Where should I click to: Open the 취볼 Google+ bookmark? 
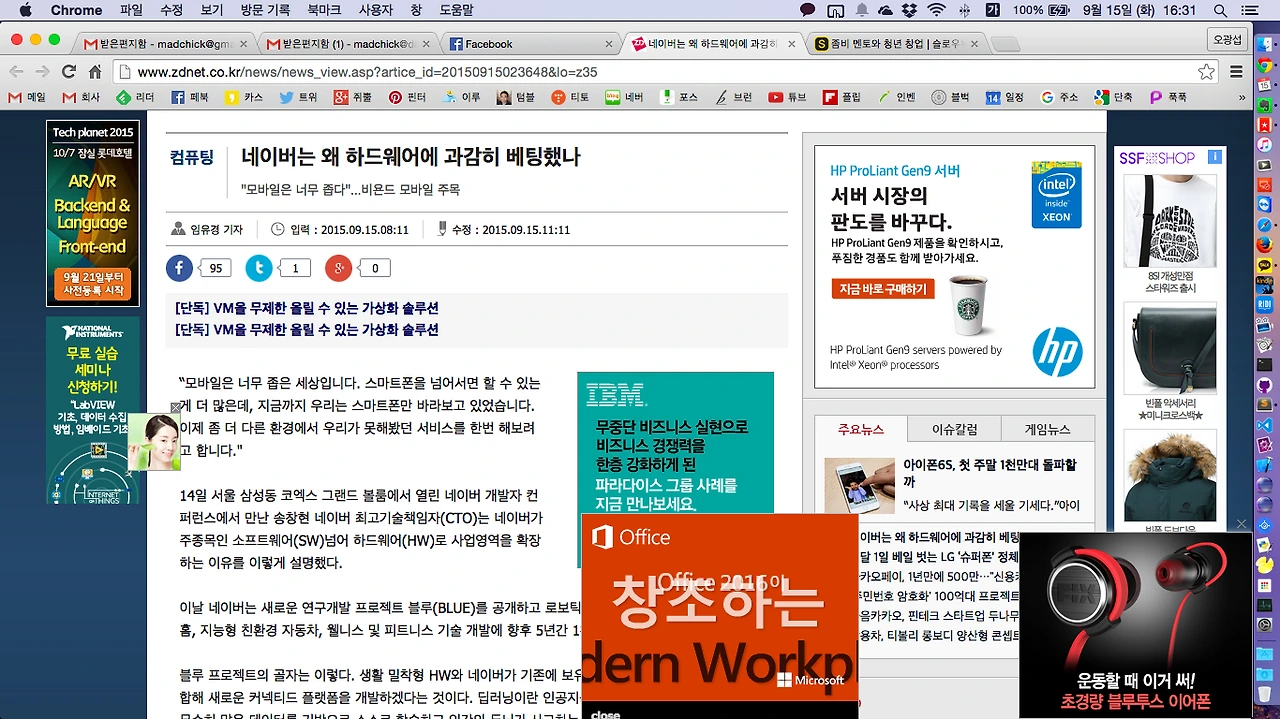[353, 97]
